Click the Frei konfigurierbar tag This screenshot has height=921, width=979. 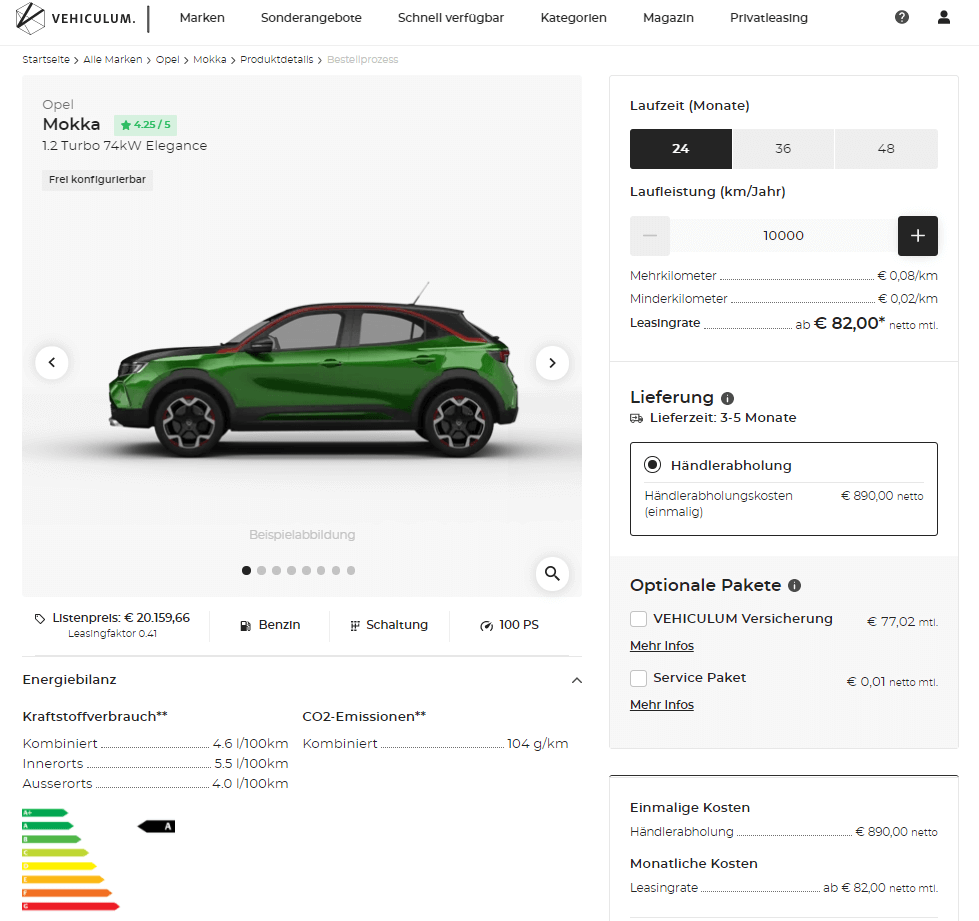pos(97,180)
